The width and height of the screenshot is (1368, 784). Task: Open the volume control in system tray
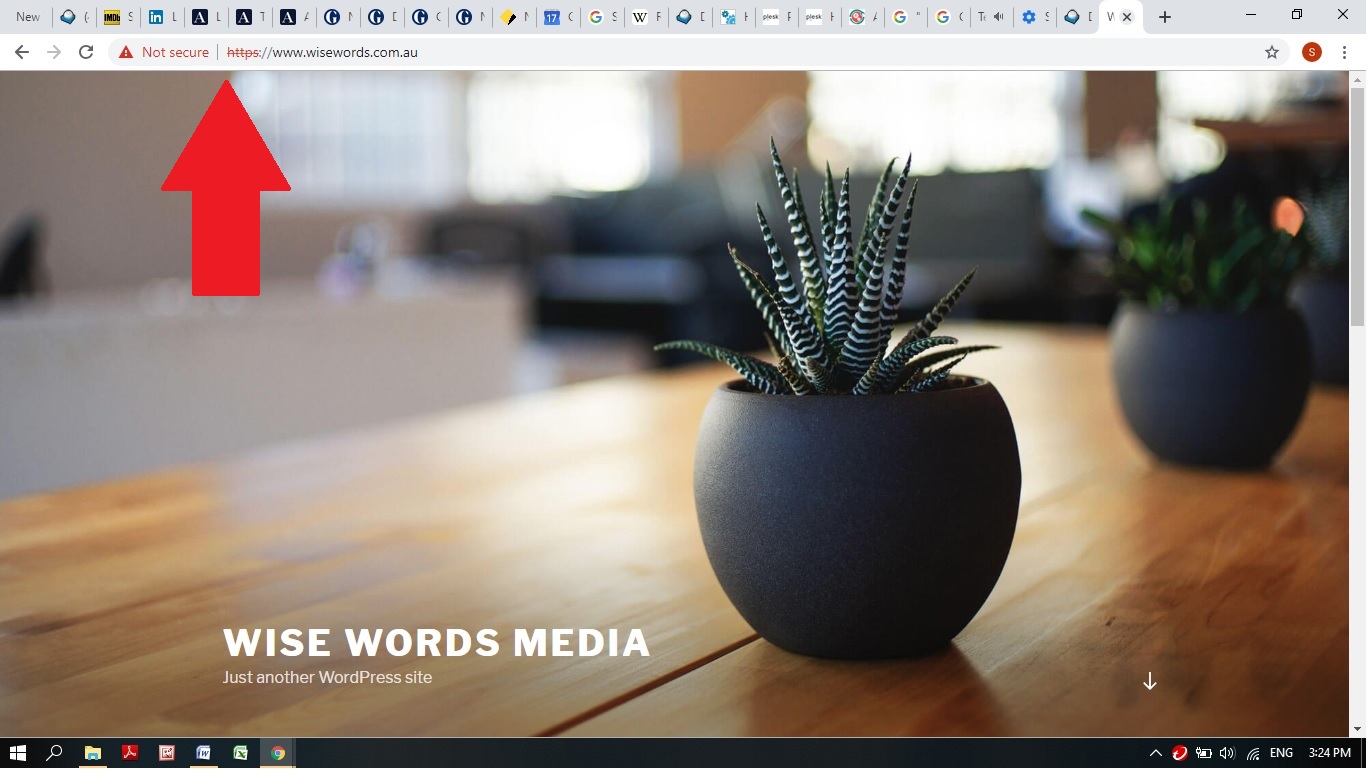[x=1228, y=753]
